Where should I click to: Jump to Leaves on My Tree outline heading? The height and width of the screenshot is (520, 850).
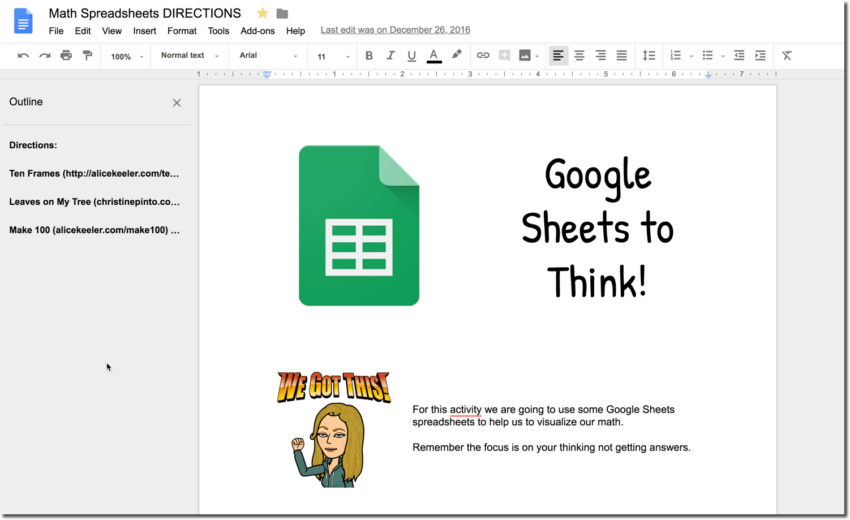(94, 202)
